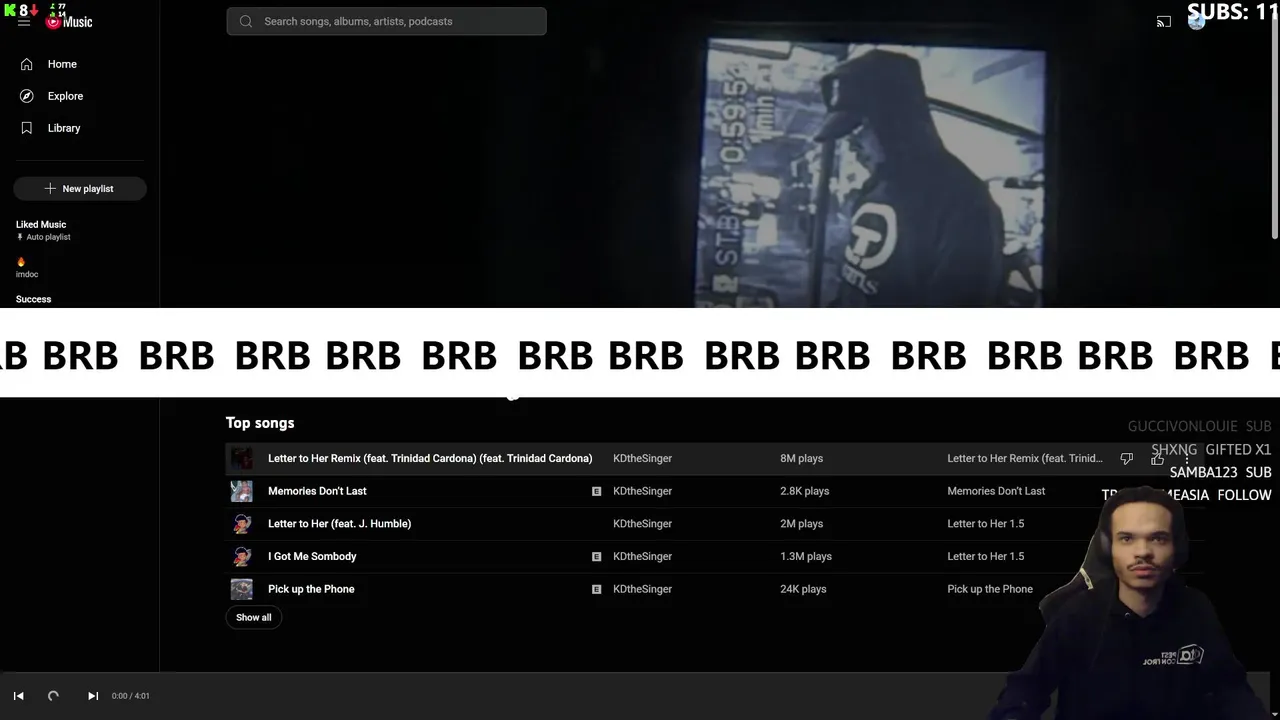This screenshot has width=1280, height=720.
Task: Click the 2M plays count
Action: tap(801, 523)
